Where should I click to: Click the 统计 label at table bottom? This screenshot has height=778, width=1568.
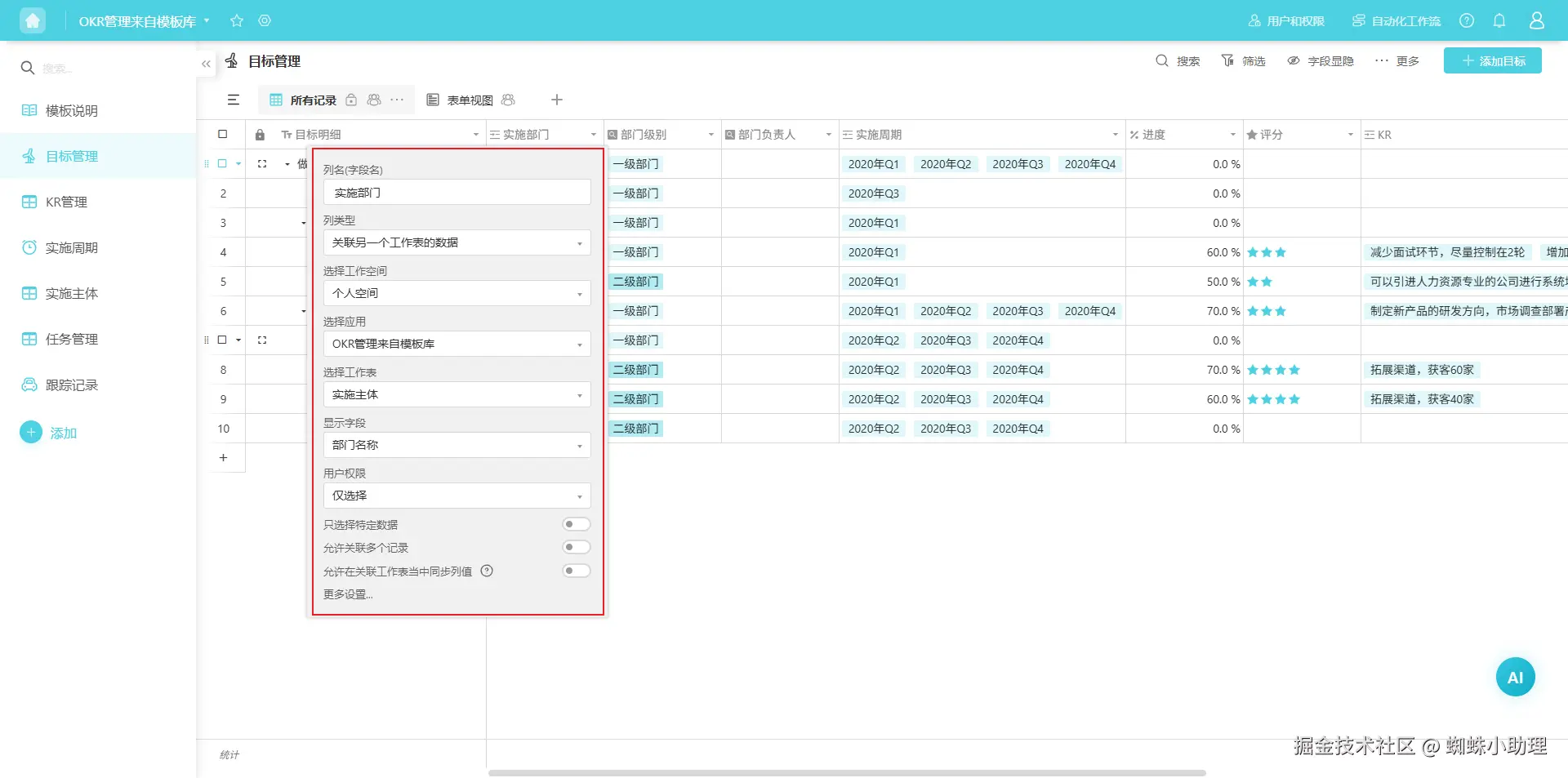pyautogui.click(x=229, y=754)
